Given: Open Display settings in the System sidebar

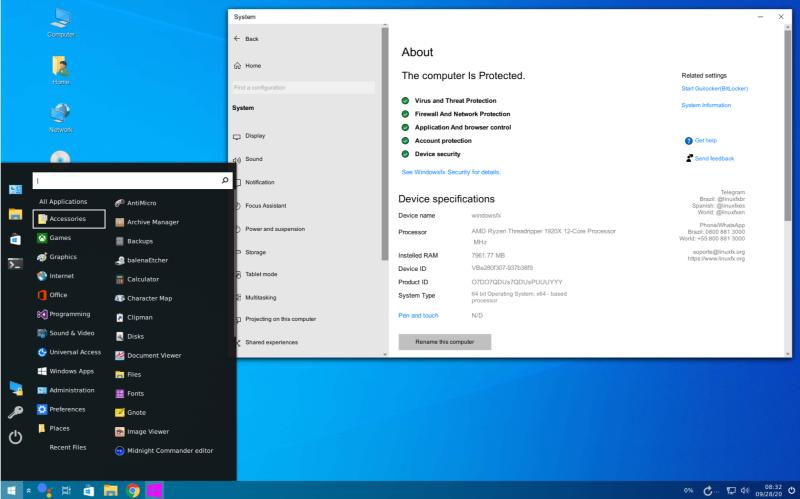Looking at the screenshot, I should pos(255,136).
